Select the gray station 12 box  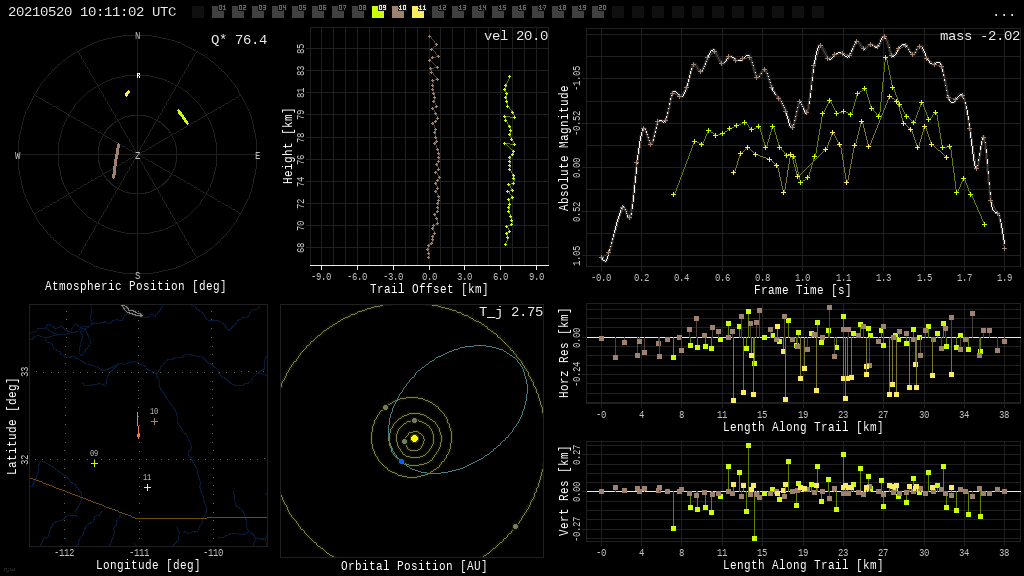438,12
